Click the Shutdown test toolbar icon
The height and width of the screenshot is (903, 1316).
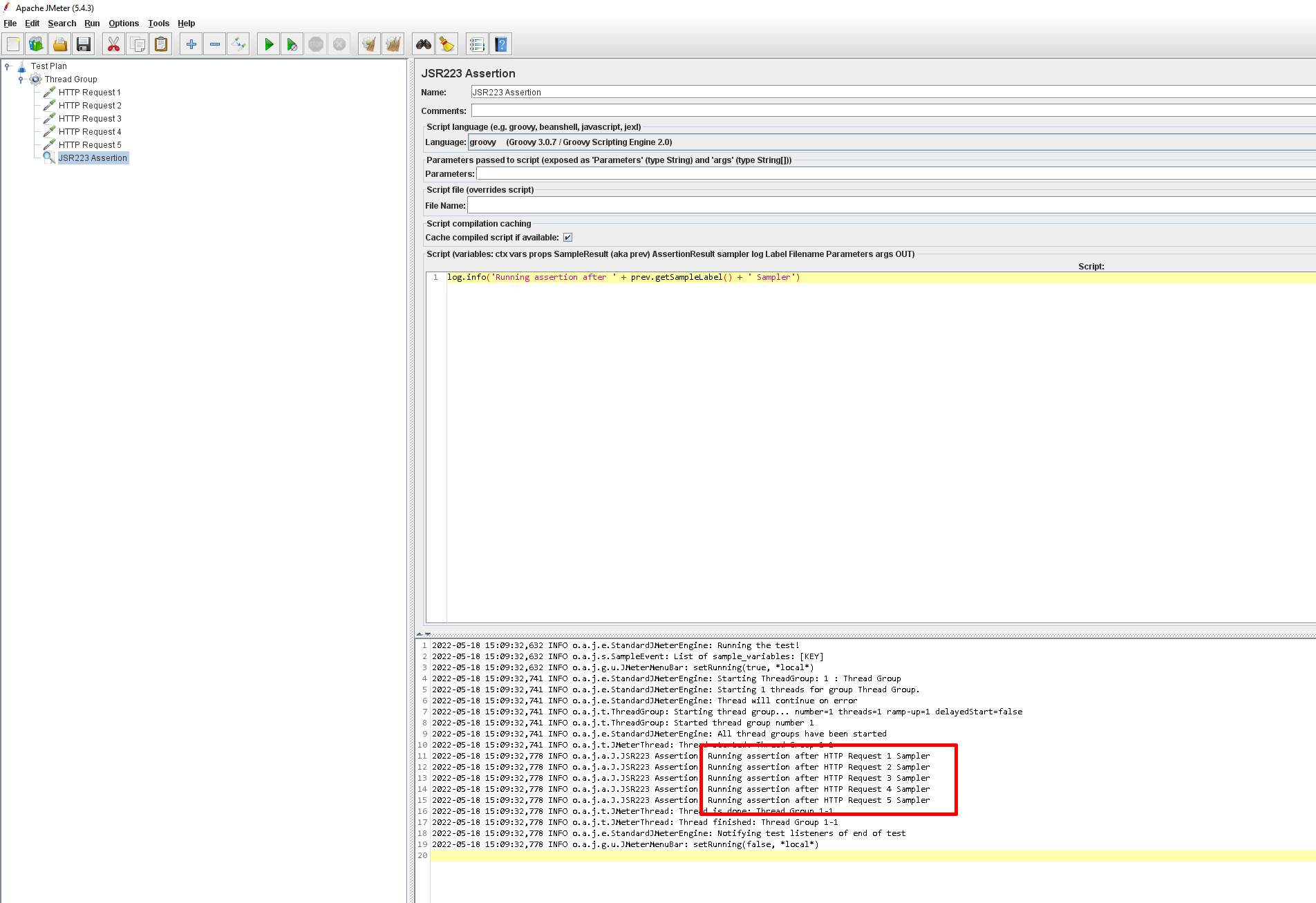point(339,44)
